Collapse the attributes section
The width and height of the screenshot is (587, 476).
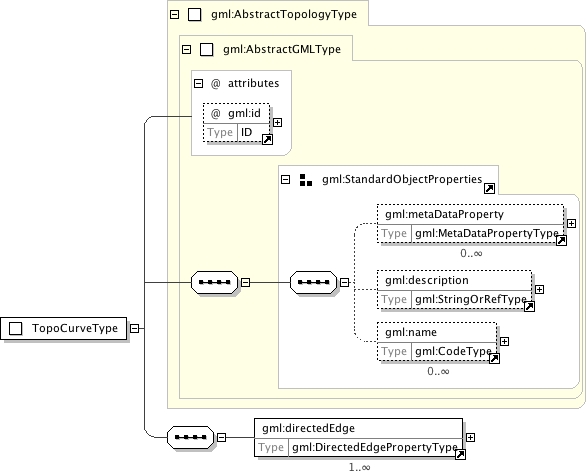[x=198, y=83]
